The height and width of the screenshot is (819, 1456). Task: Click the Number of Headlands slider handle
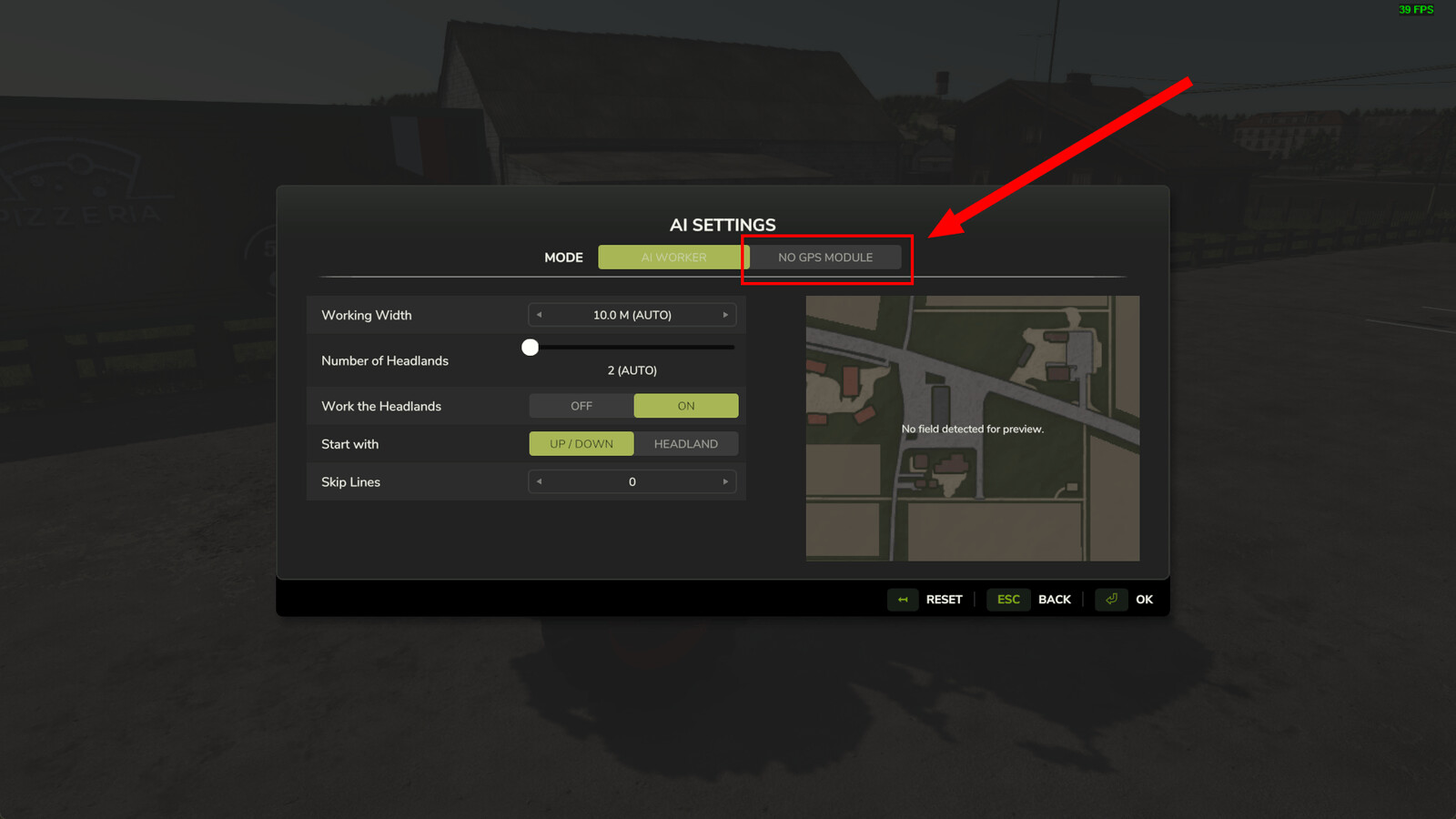(x=531, y=348)
